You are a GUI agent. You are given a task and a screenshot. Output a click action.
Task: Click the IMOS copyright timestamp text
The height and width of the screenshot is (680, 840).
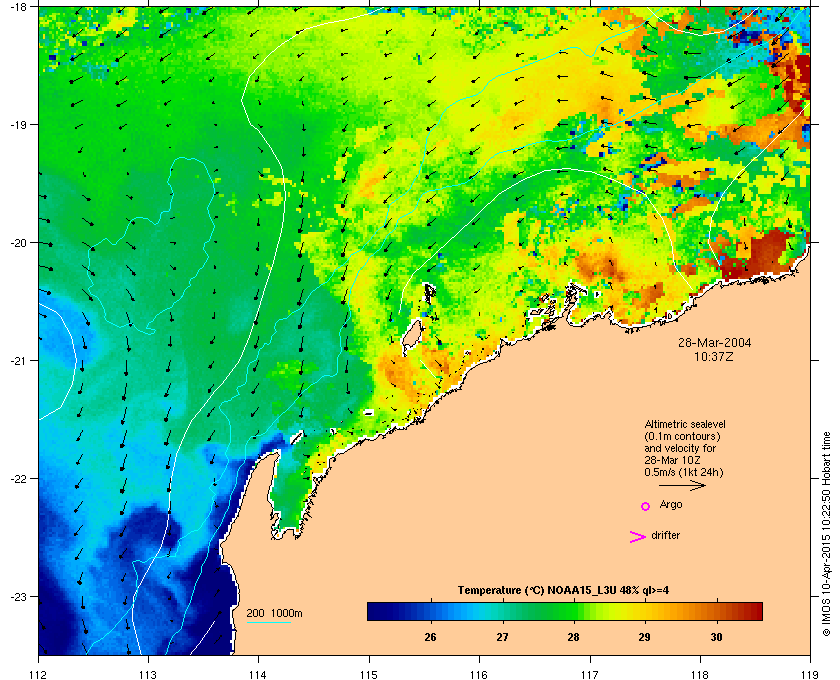[x=826, y=534]
